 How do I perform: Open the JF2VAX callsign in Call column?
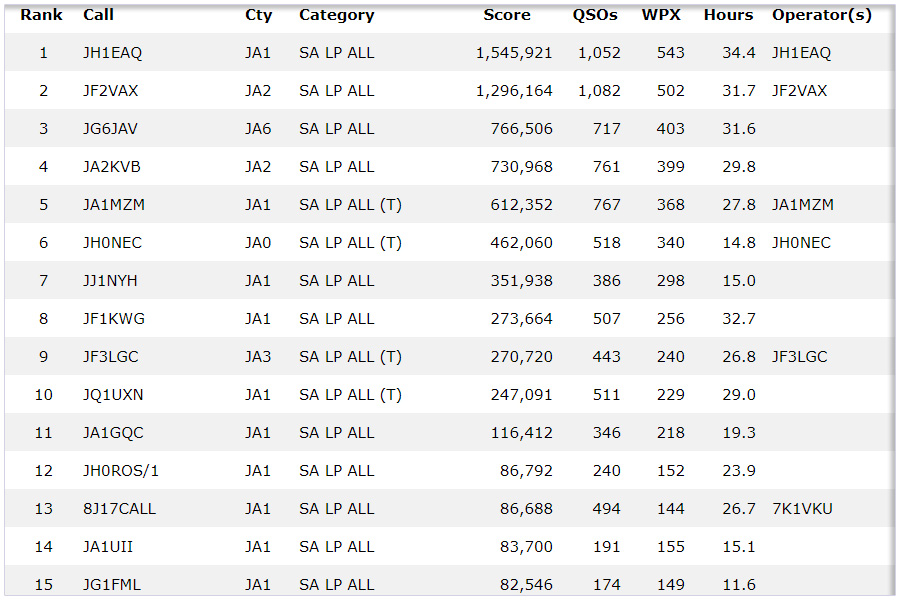pos(111,91)
